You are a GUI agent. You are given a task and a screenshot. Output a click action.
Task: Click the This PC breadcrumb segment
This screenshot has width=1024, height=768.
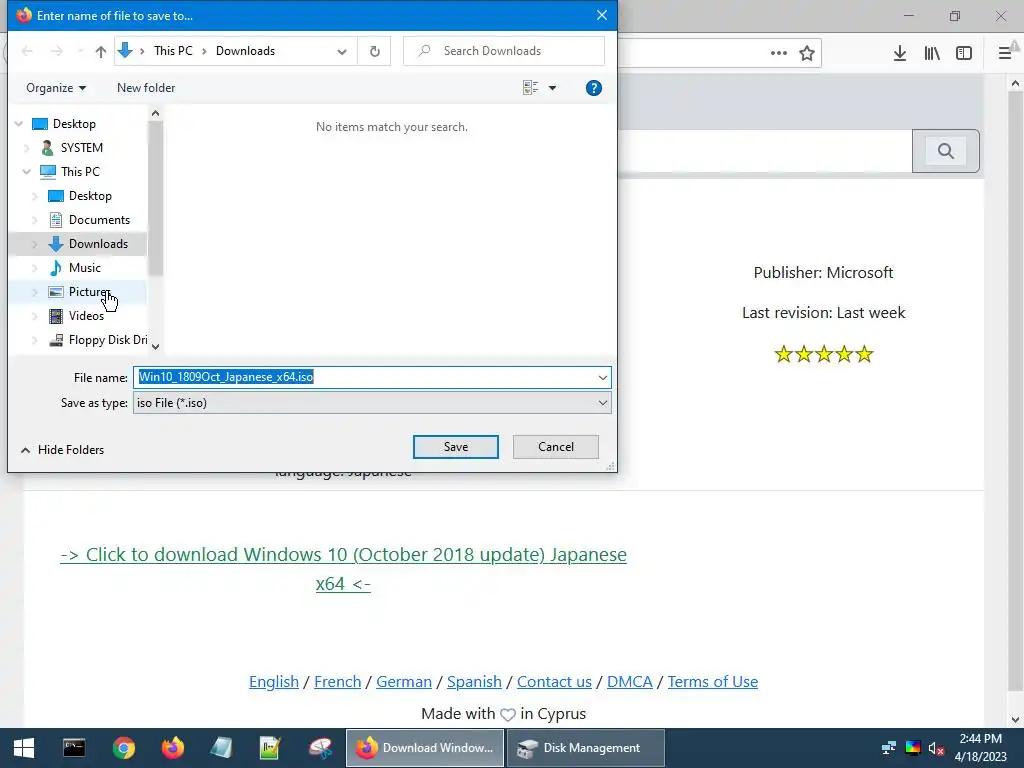tap(173, 51)
